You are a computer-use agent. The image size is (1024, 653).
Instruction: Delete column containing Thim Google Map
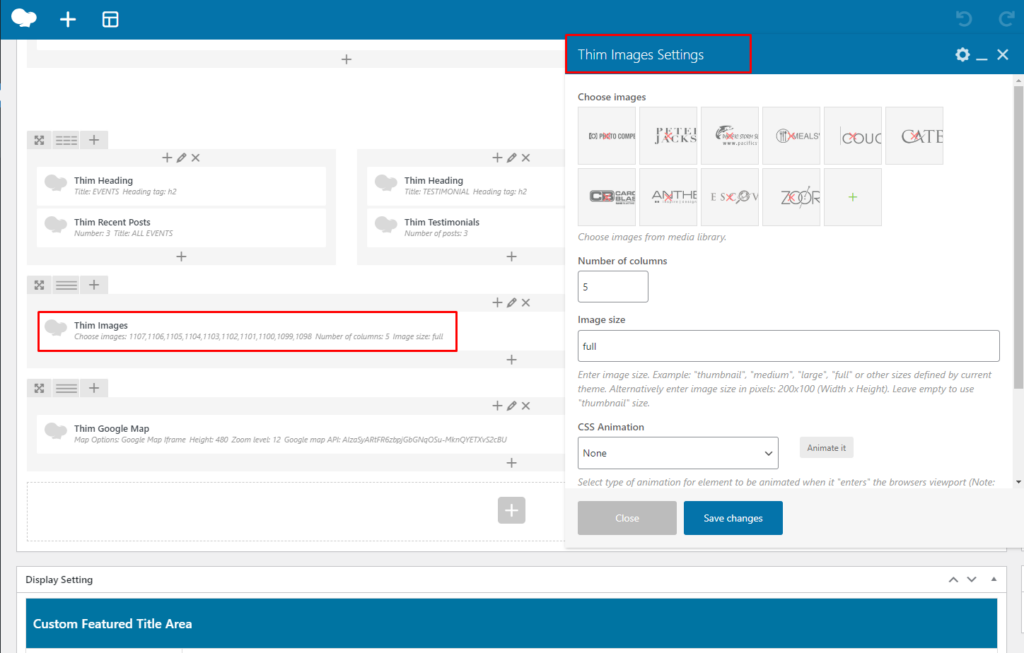point(526,406)
